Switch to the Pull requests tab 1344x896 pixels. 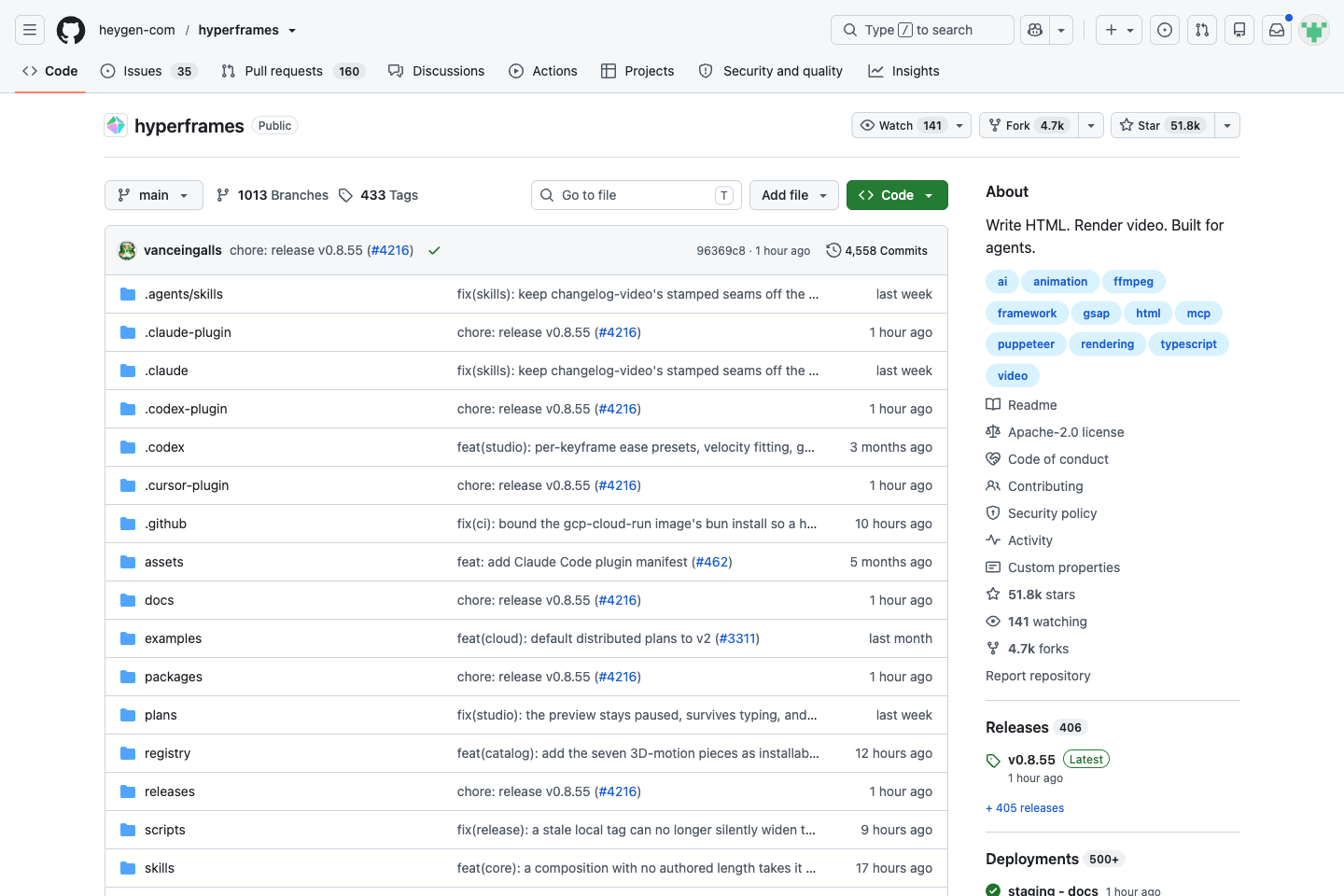(293, 71)
